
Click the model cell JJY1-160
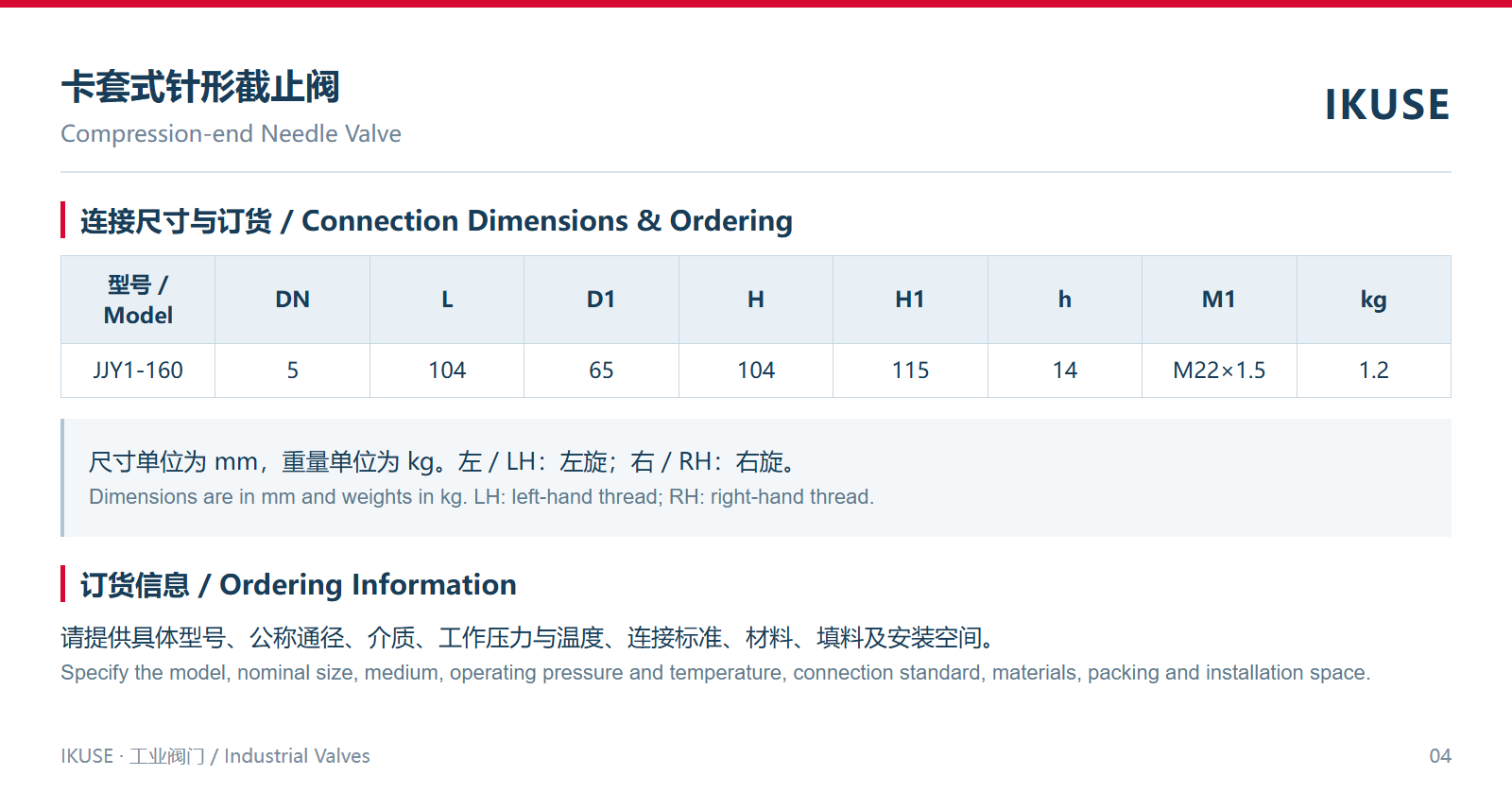pyautogui.click(x=138, y=371)
